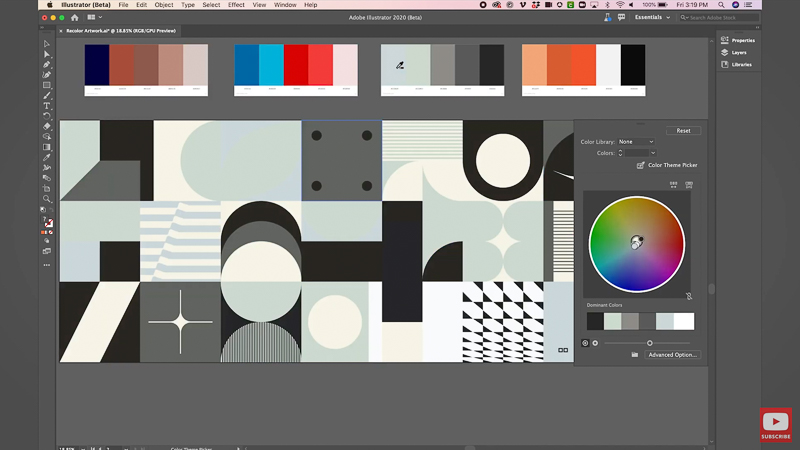The height and width of the screenshot is (450, 800).
Task: Select the Type tool
Action: [46, 106]
